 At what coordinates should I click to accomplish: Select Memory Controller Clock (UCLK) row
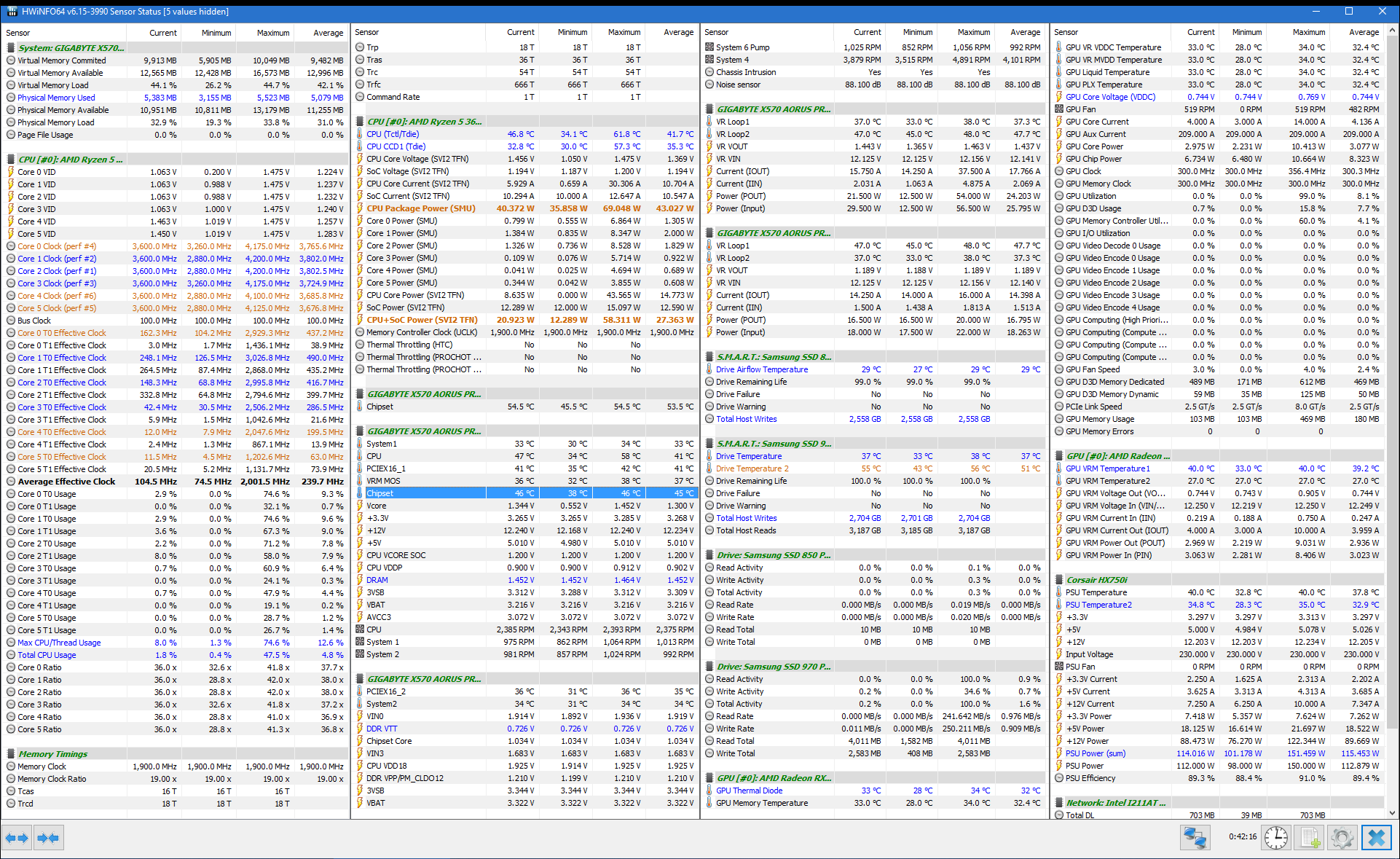(x=525, y=332)
